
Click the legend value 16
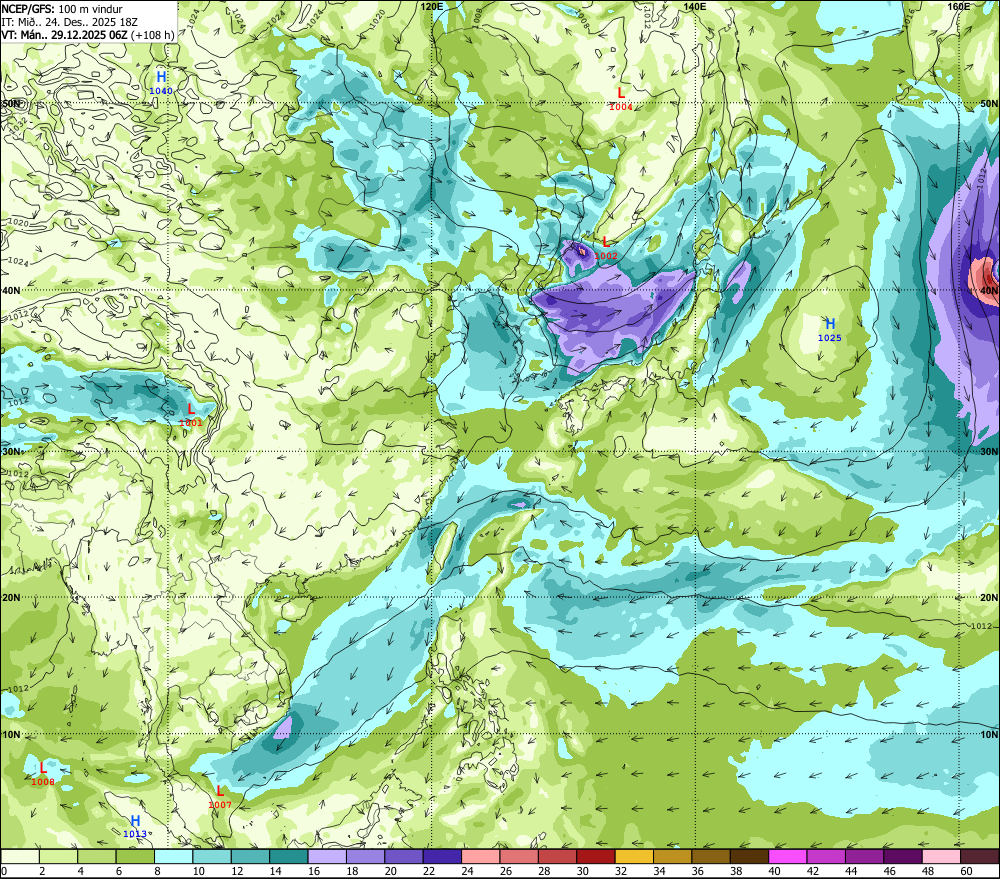coord(314,871)
